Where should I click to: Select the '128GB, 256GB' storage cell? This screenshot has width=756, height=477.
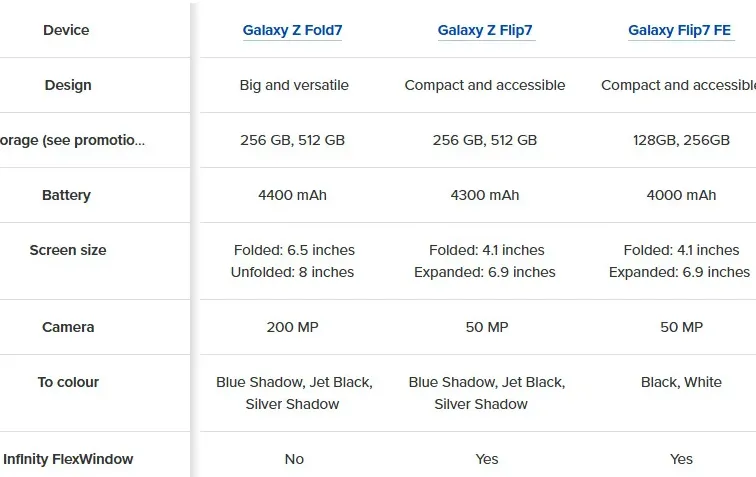tap(681, 140)
